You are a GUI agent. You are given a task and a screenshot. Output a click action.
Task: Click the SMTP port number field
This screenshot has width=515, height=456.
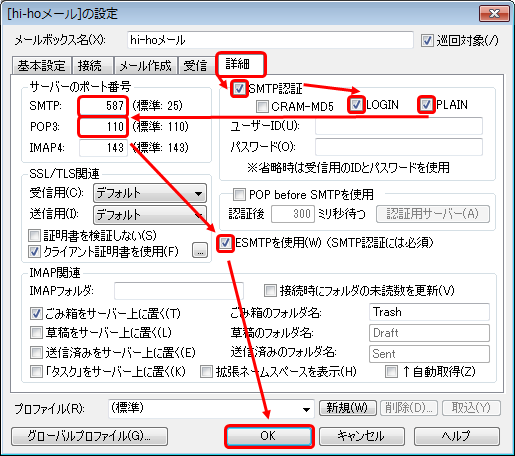pyautogui.click(x=103, y=106)
